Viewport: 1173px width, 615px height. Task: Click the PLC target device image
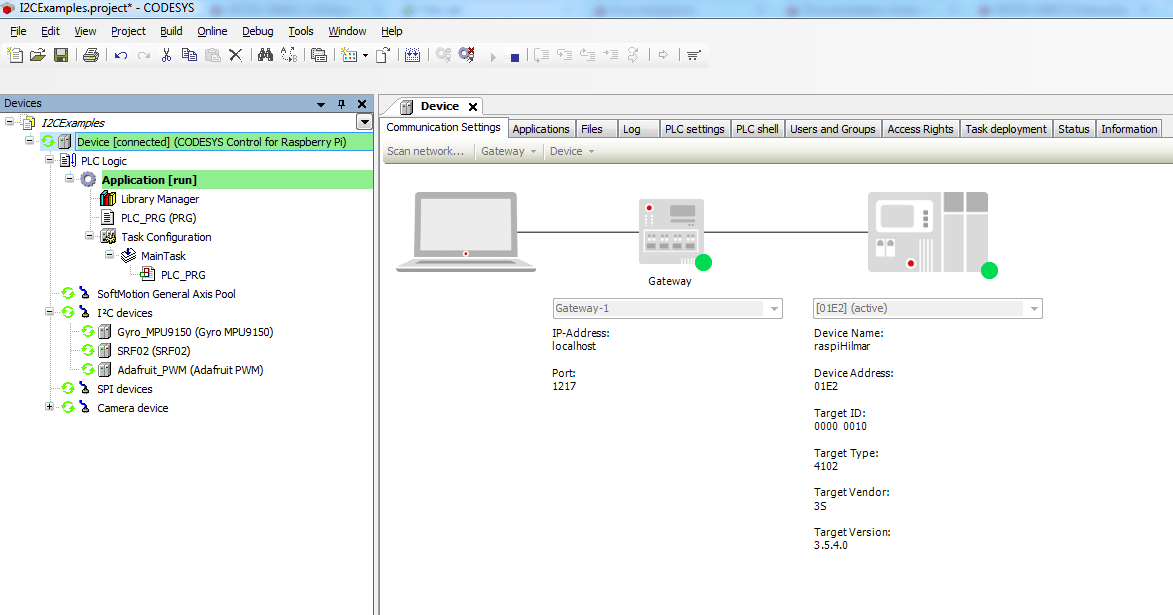click(928, 232)
